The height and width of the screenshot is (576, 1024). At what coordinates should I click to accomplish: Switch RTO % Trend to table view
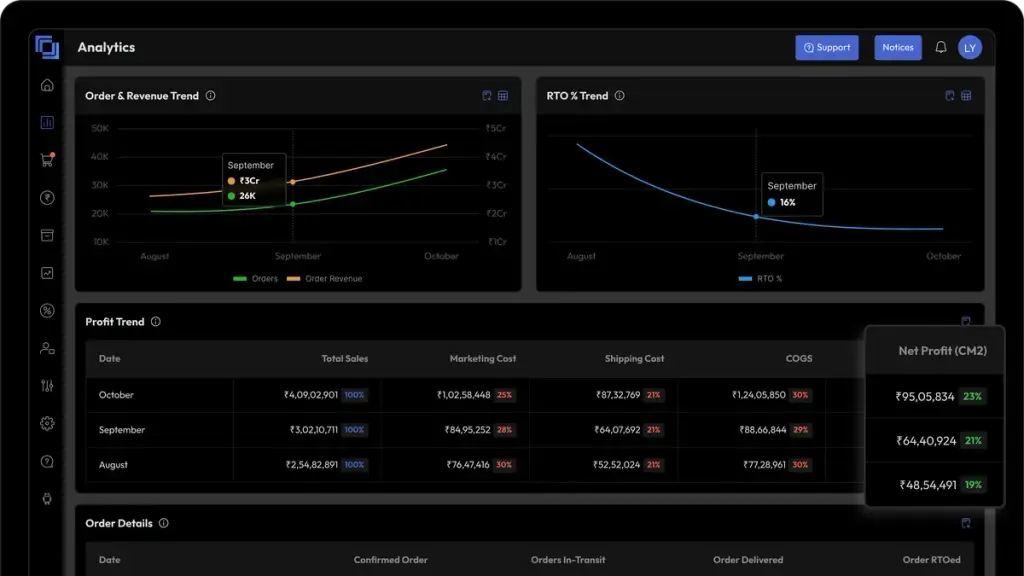(966, 96)
